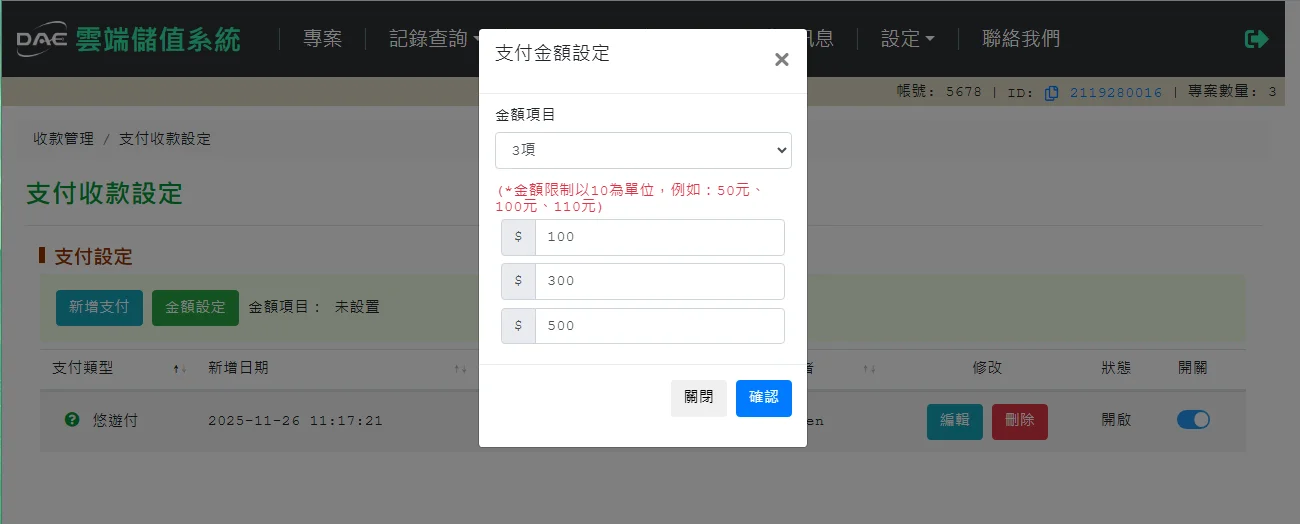
Task: Click the dollar sign beside the 100 field
Action: [x=518, y=237]
